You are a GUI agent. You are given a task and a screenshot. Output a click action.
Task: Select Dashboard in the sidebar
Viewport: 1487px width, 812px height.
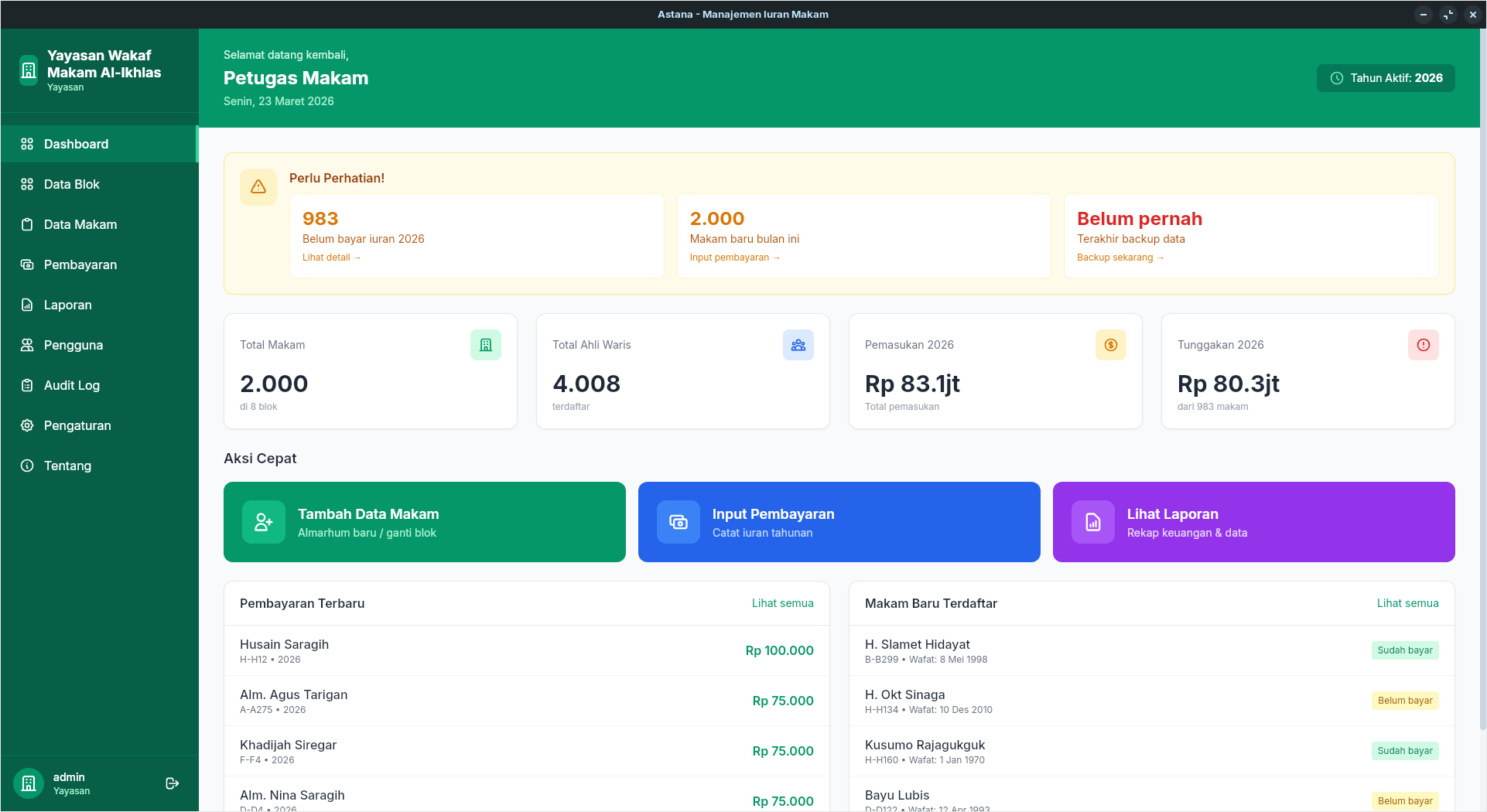pyautogui.click(x=75, y=144)
